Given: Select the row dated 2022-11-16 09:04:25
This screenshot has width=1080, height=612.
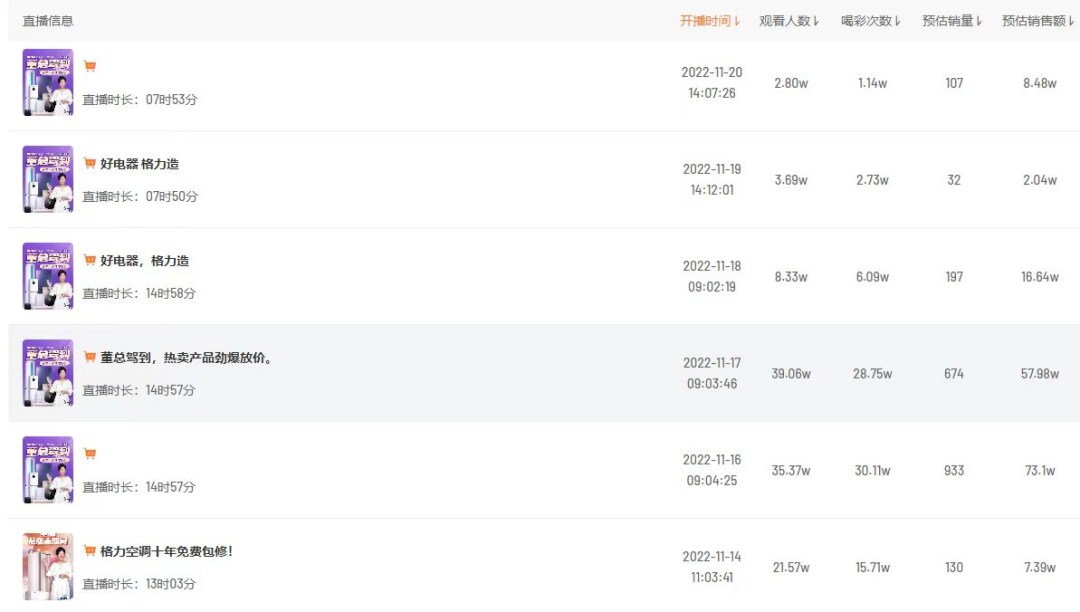Looking at the screenshot, I should 544,470.
